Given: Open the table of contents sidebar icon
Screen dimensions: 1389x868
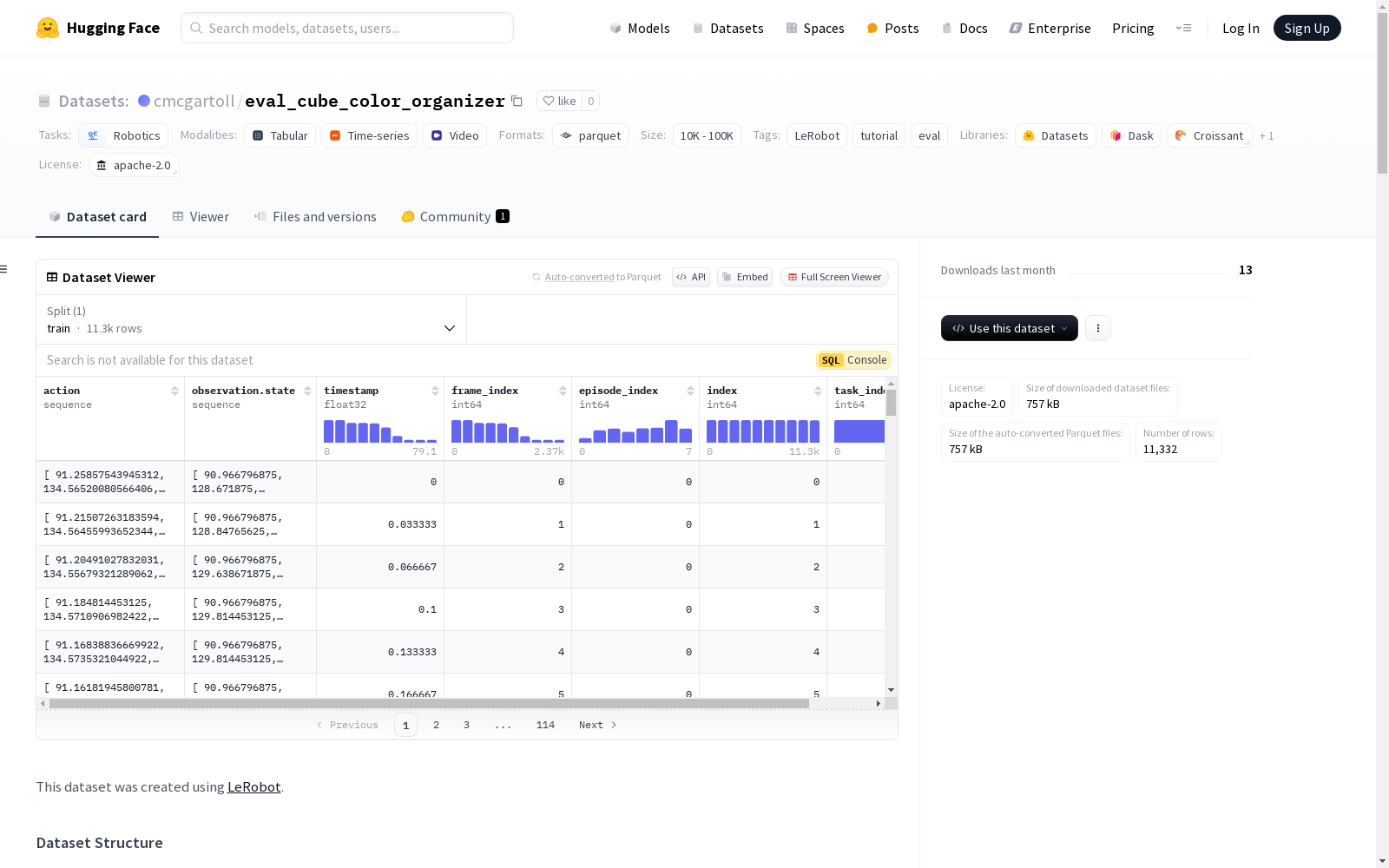Looking at the screenshot, I should [x=4, y=269].
